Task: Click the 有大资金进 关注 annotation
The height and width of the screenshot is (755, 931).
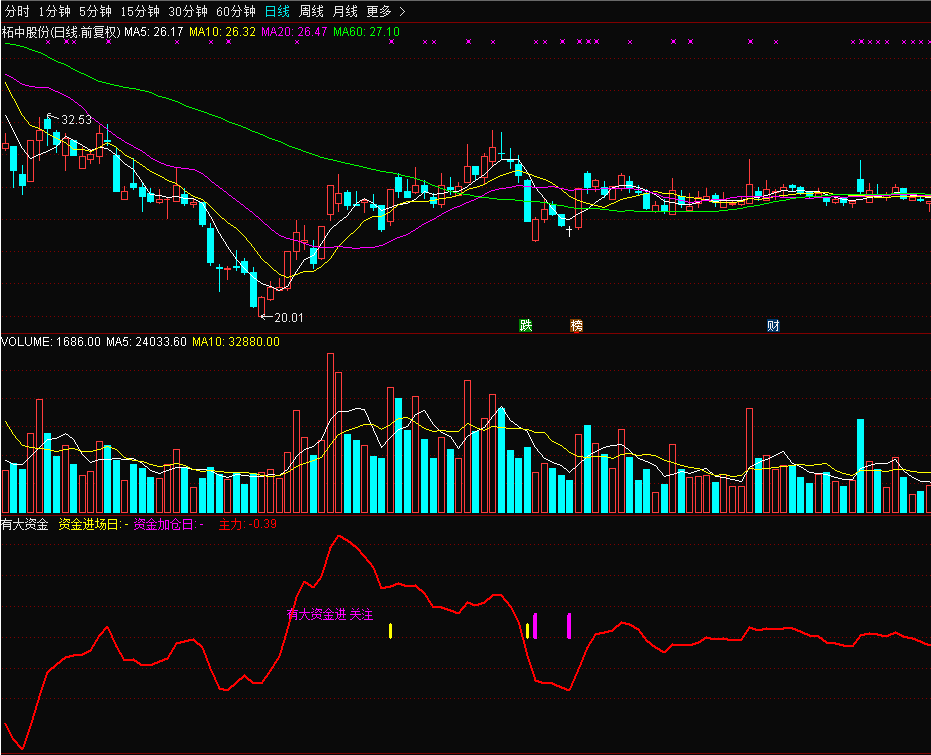Action: [330, 614]
